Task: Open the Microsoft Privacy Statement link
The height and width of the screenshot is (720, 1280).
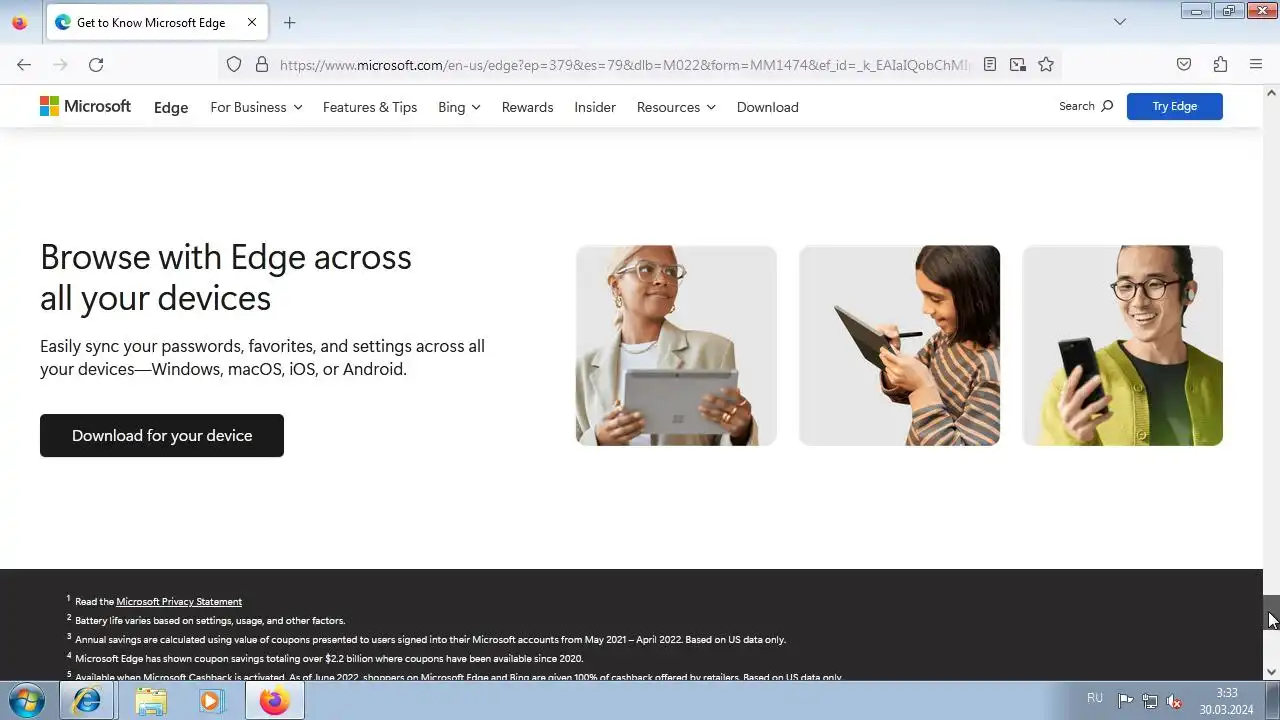Action: pyautogui.click(x=179, y=601)
